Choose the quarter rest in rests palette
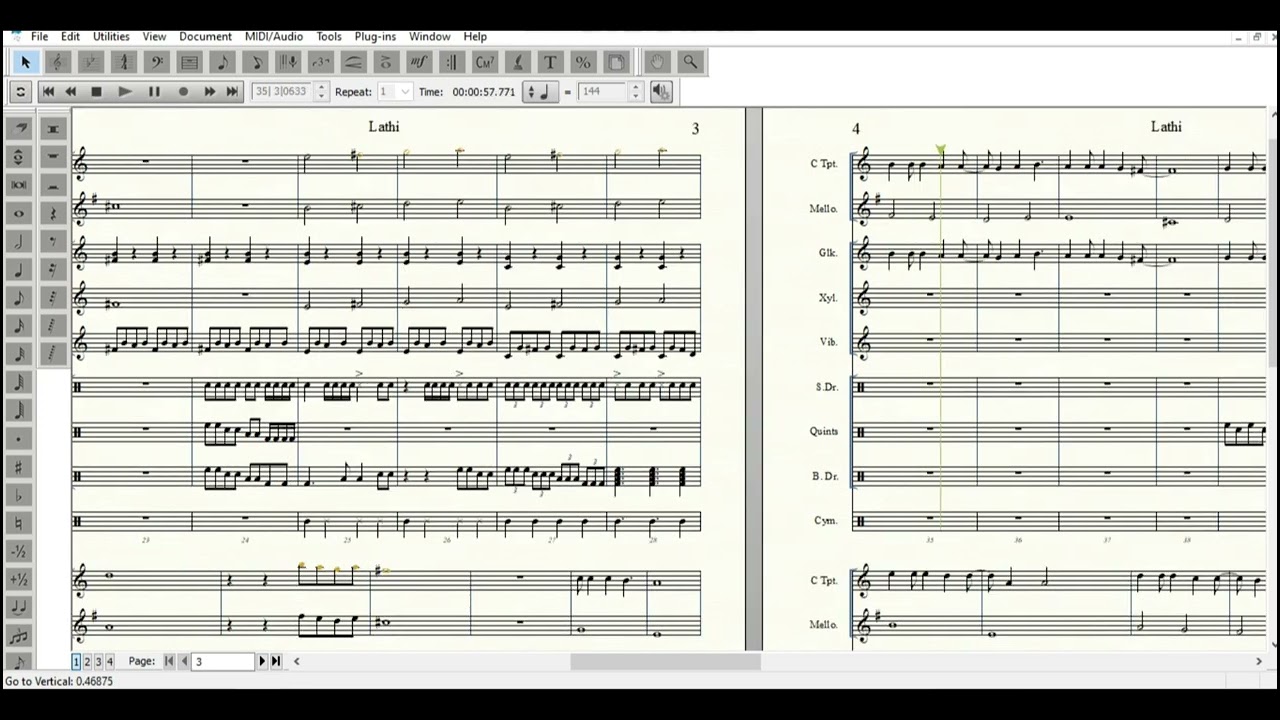 (x=54, y=214)
